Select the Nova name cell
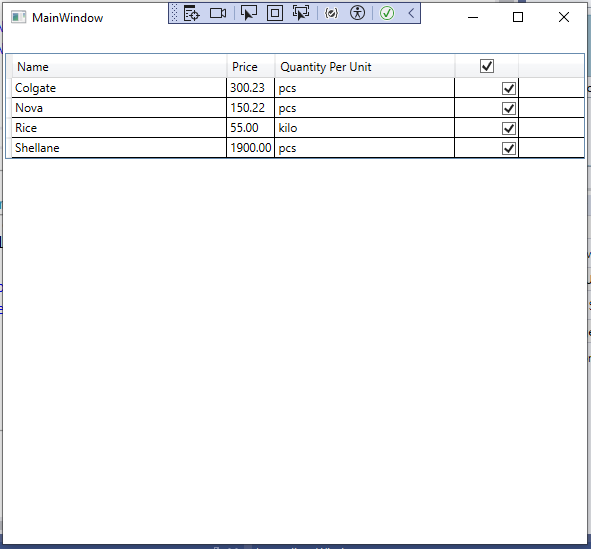This screenshot has height=549, width=591. click(119, 108)
